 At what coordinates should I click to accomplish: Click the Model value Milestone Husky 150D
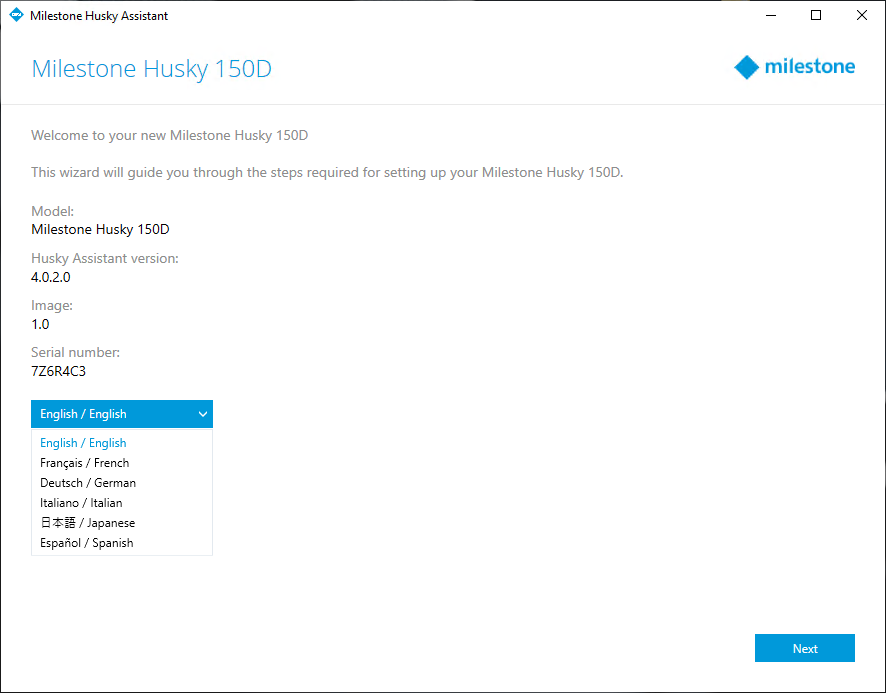101,229
